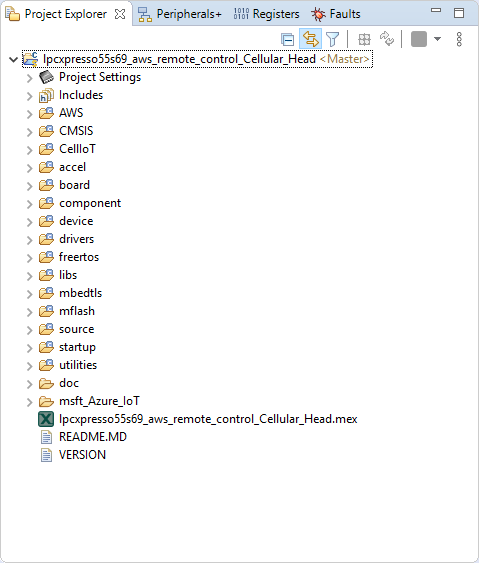Close the Project Explorer tab
The image size is (479, 563).
(x=120, y=14)
